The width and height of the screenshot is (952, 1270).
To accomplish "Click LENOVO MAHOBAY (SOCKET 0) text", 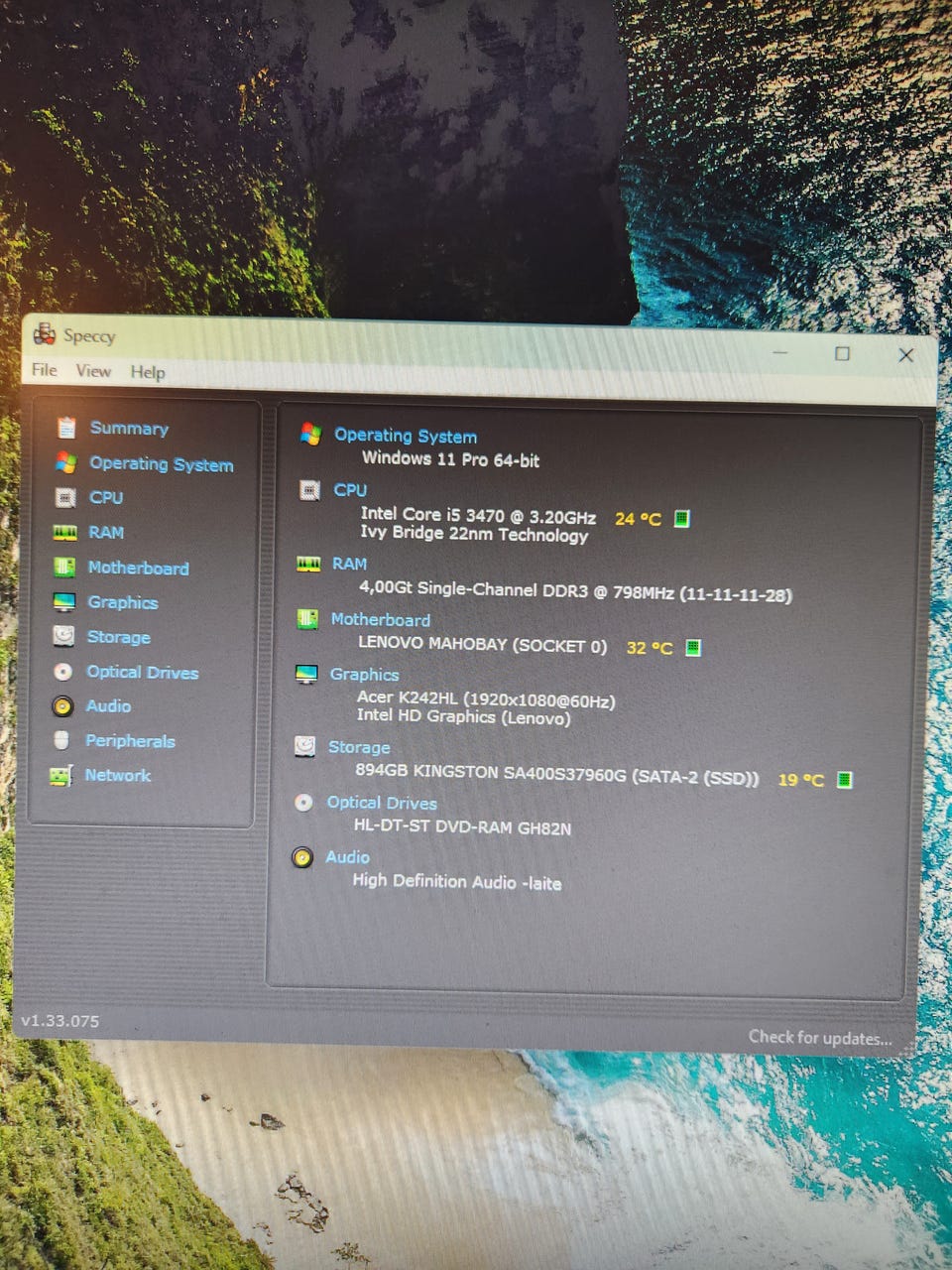I will pyautogui.click(x=482, y=645).
